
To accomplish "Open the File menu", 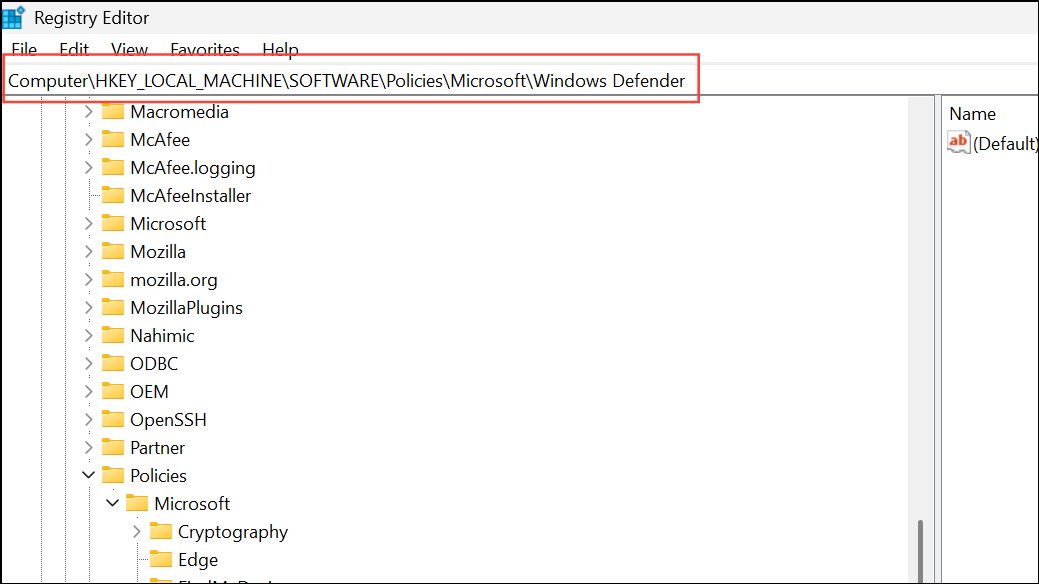I will point(23,49).
